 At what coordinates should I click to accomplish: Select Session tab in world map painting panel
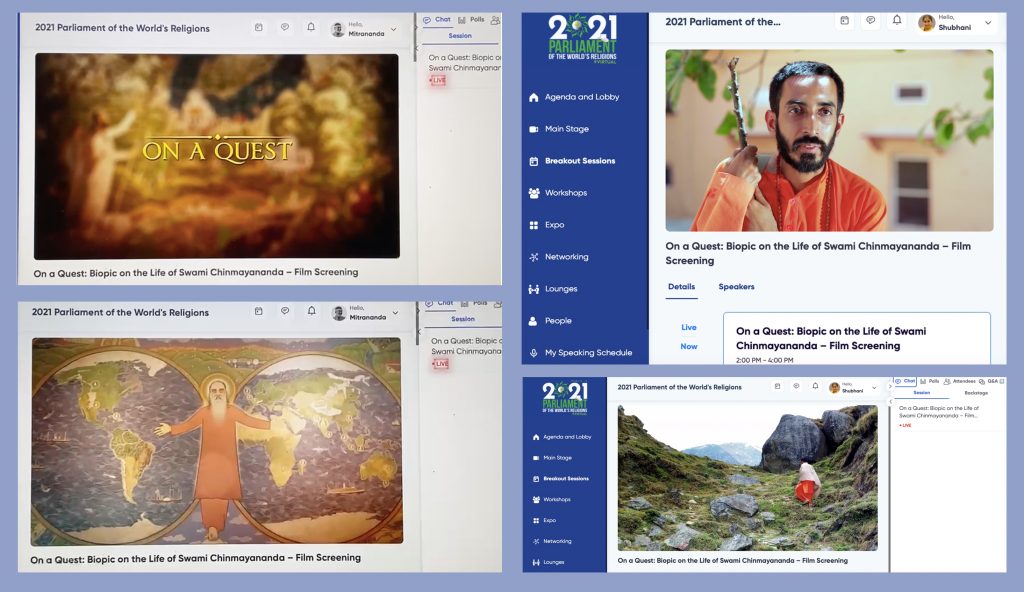[x=462, y=320]
